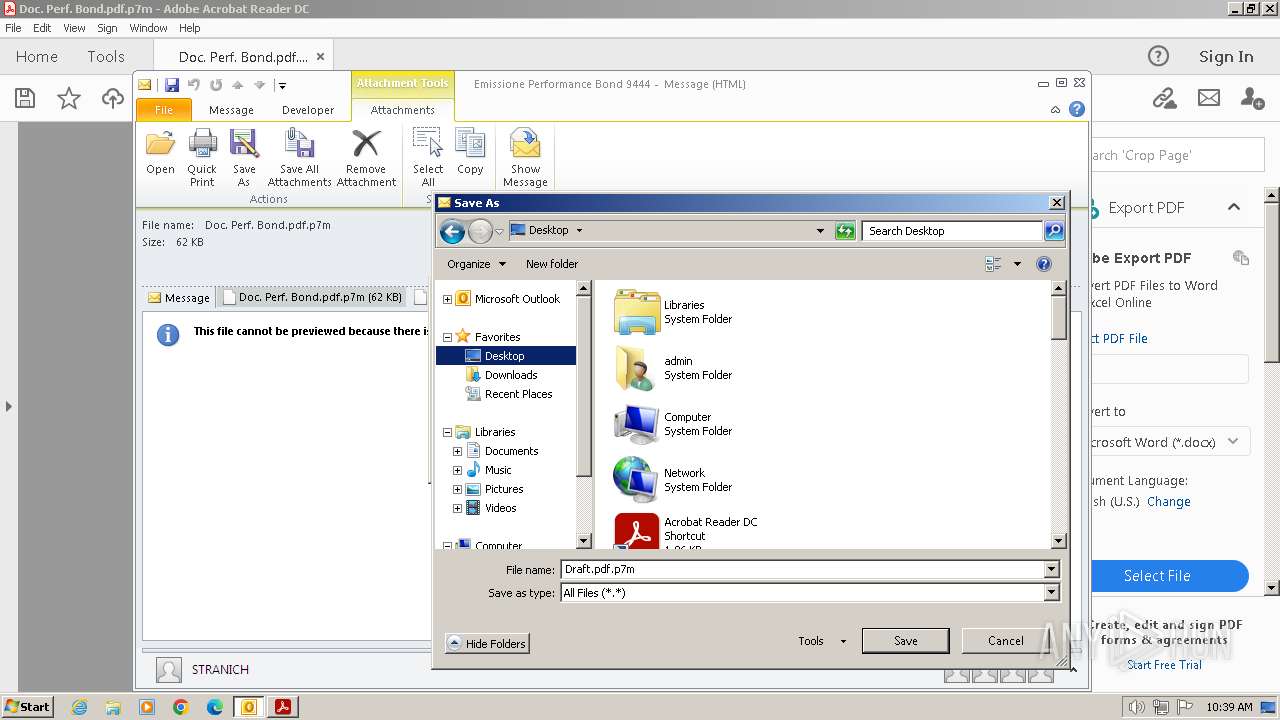Expand the Documents library node
Viewport: 1280px width, 720px height.
[457, 451]
